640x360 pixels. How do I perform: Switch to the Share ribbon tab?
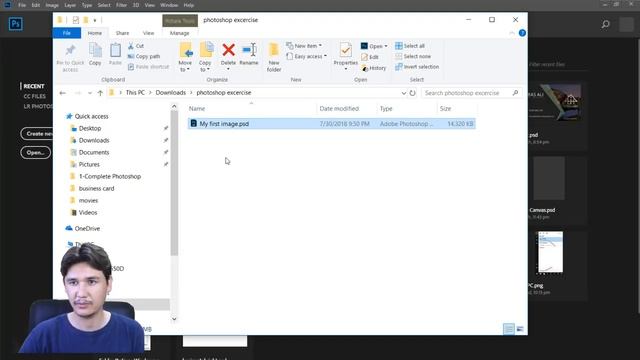pos(122,33)
